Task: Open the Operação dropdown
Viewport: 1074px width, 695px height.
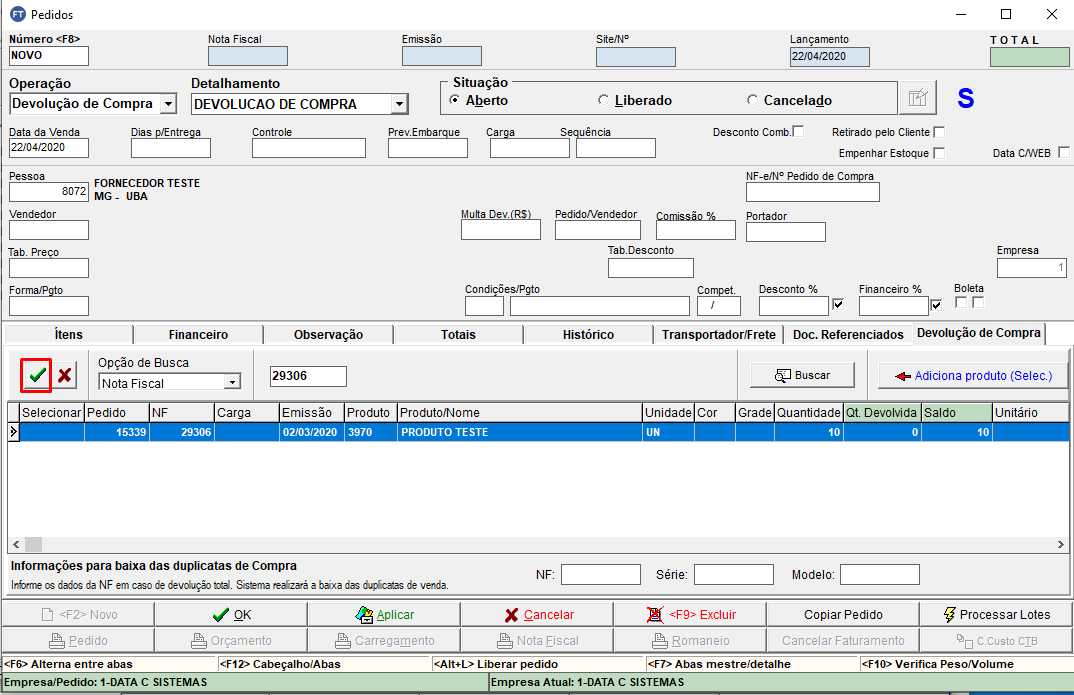Action: click(x=168, y=104)
